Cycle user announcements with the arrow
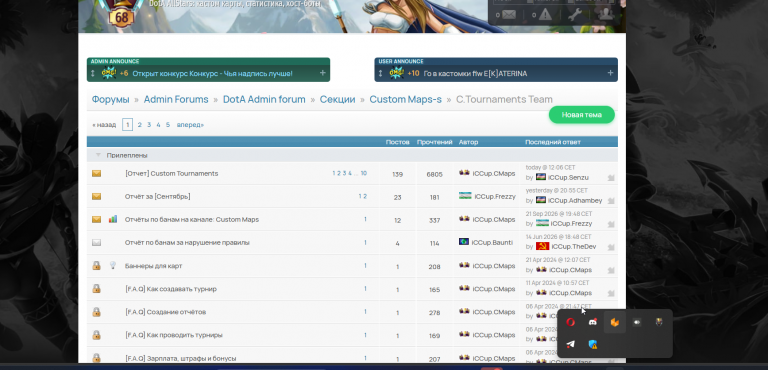Screen dimensions: 768x370 pos(380,73)
